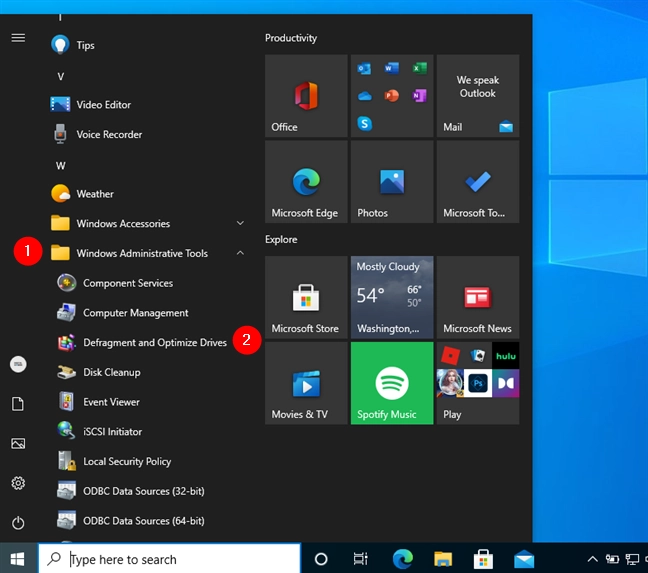Viewport: 648px width, 573px height.
Task: Expand the Windows Accessories folder
Action: (147, 223)
